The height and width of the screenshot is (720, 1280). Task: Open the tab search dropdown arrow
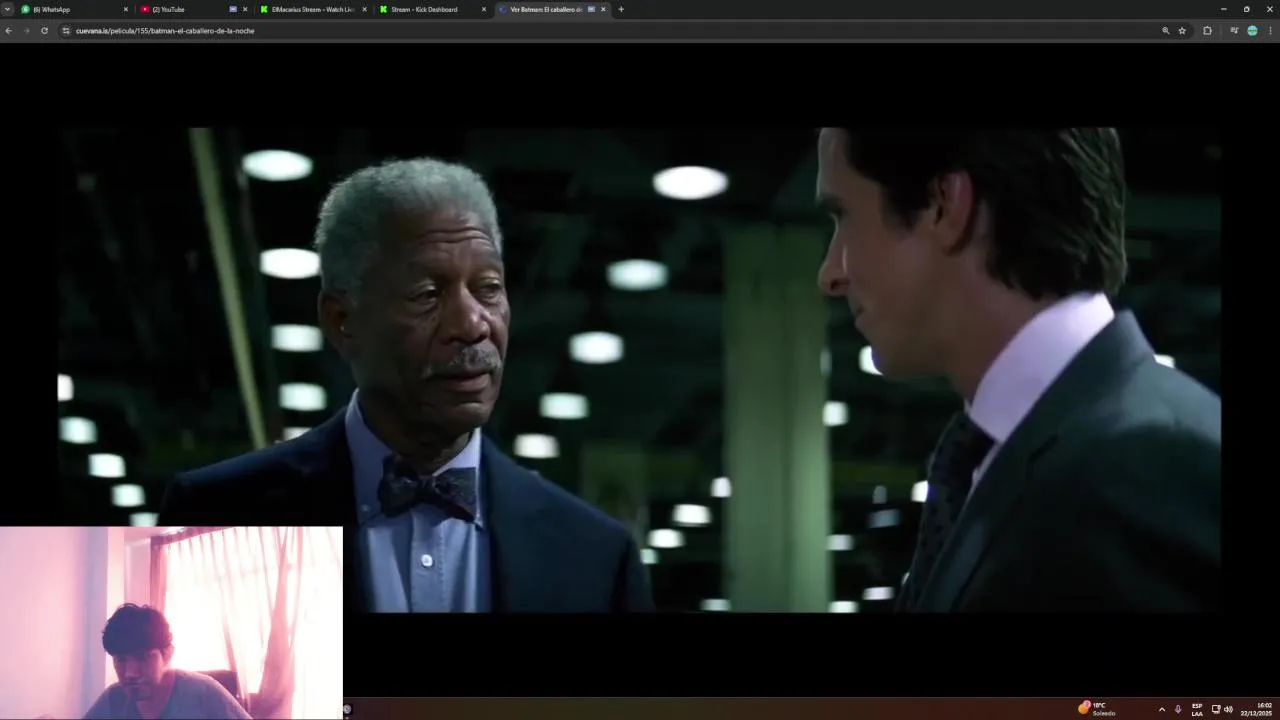[x=7, y=9]
